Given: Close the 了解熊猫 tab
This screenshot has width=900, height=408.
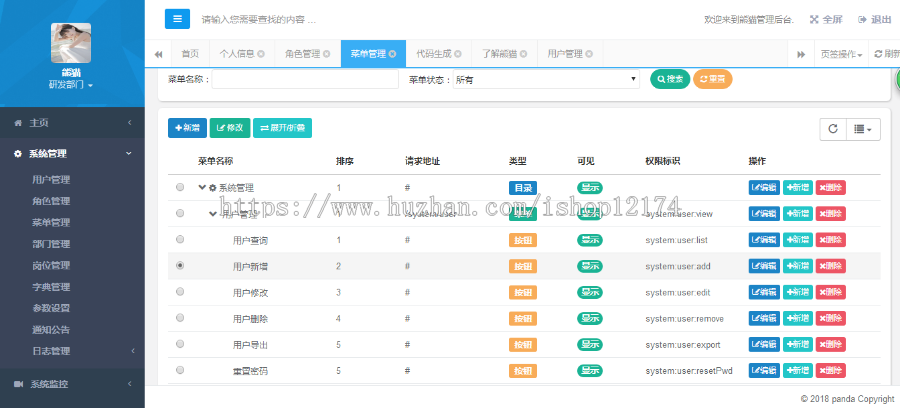Looking at the screenshot, I should (x=523, y=54).
